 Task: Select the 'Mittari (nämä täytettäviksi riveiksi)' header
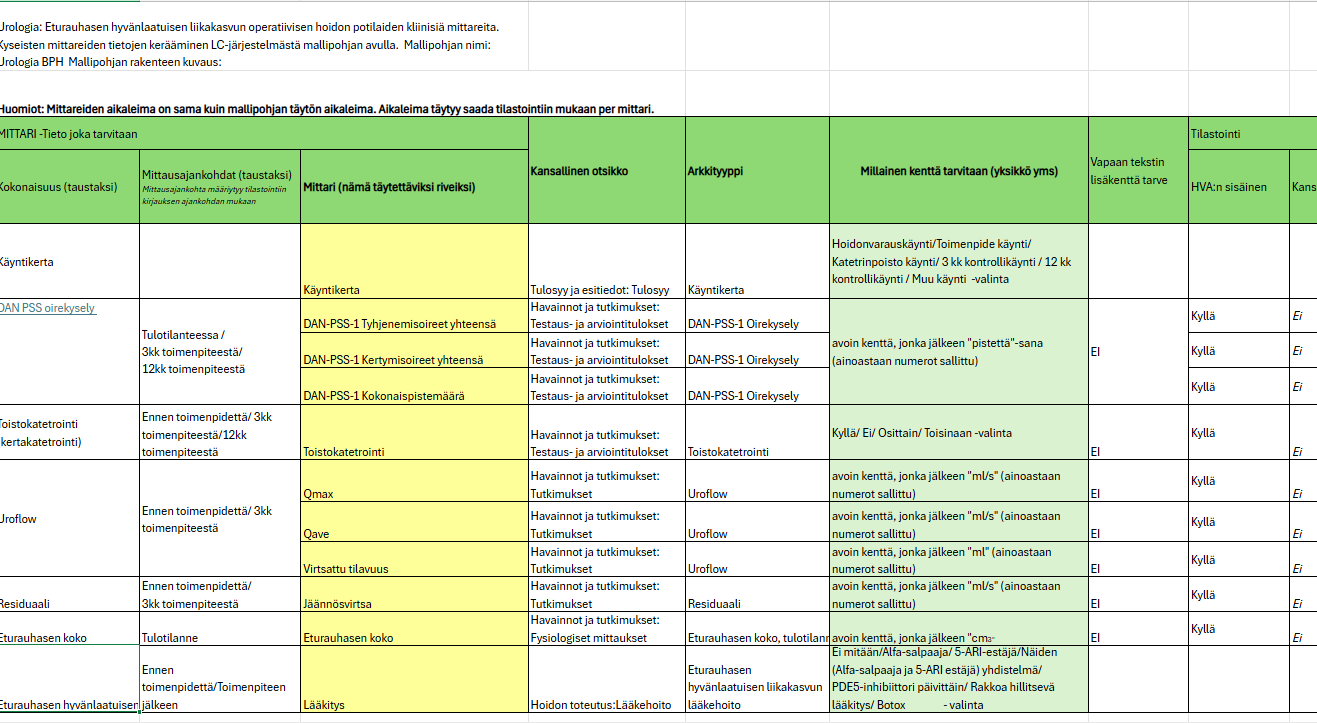tap(414, 186)
